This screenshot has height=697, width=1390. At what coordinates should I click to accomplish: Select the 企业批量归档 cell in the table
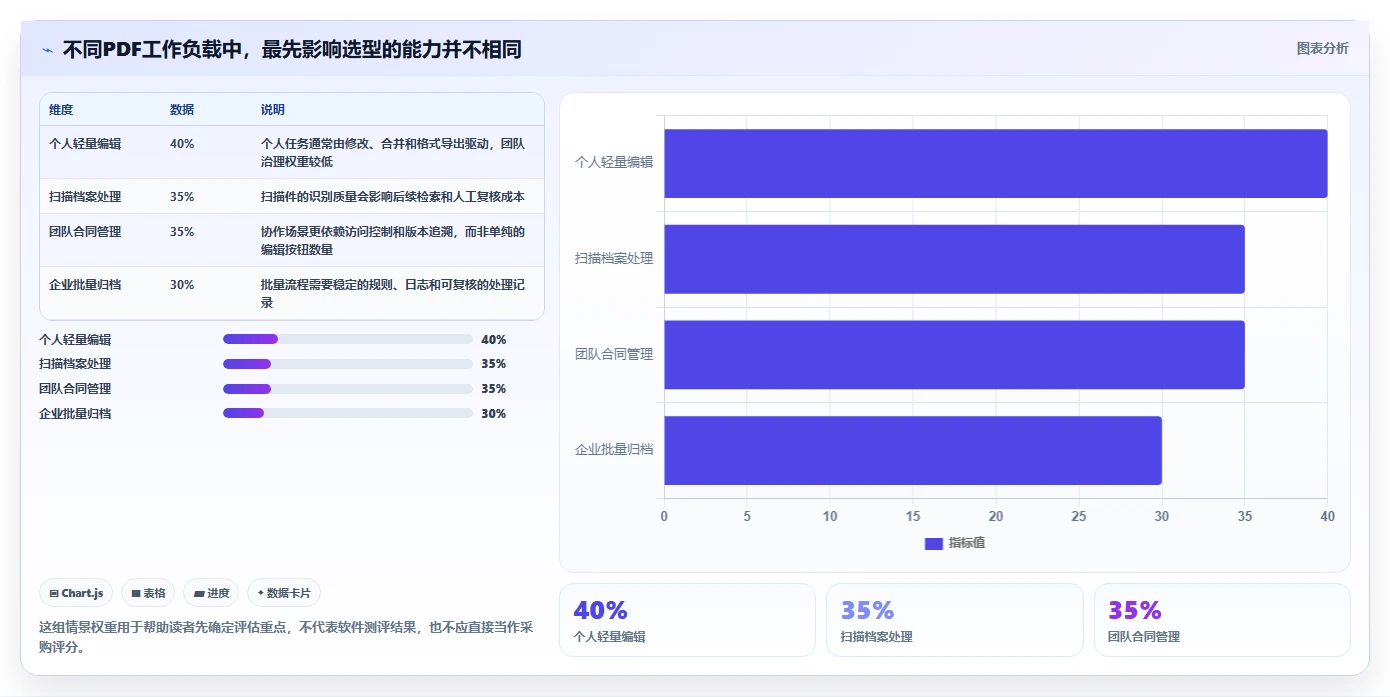pyautogui.click(x=85, y=285)
